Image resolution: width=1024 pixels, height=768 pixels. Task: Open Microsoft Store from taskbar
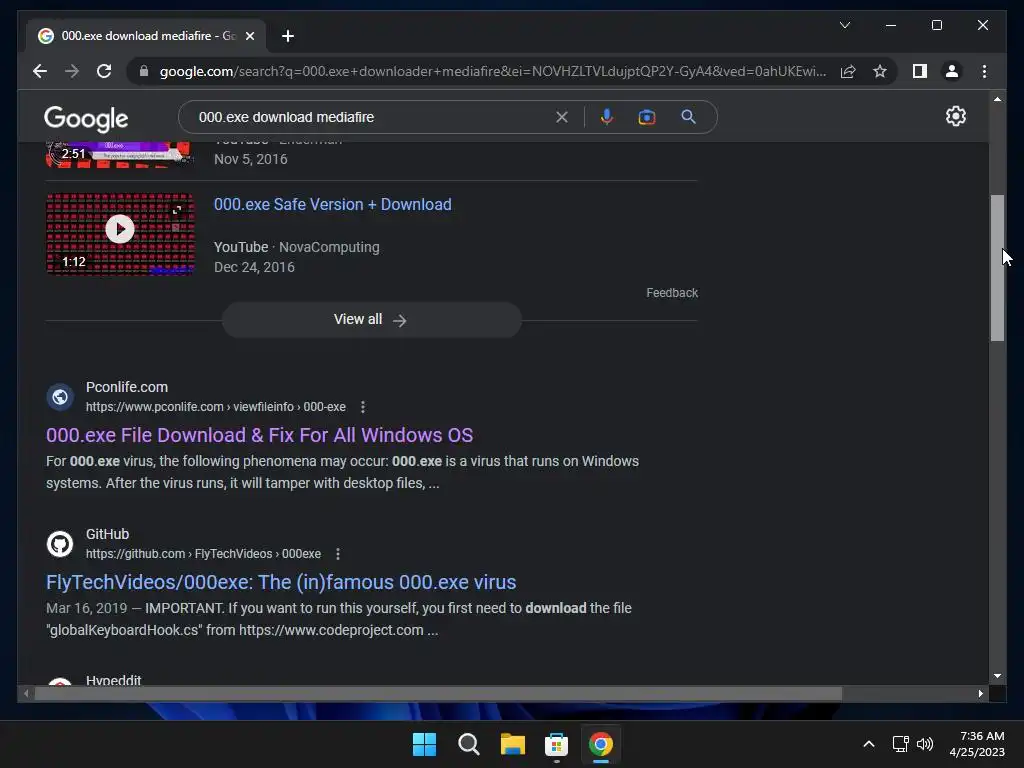tap(556, 744)
